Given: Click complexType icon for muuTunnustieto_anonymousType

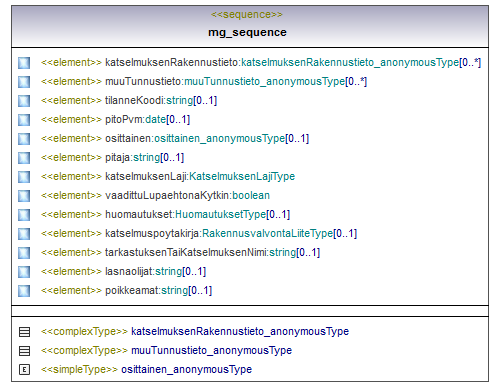Looking at the screenshot, I should (24, 351).
